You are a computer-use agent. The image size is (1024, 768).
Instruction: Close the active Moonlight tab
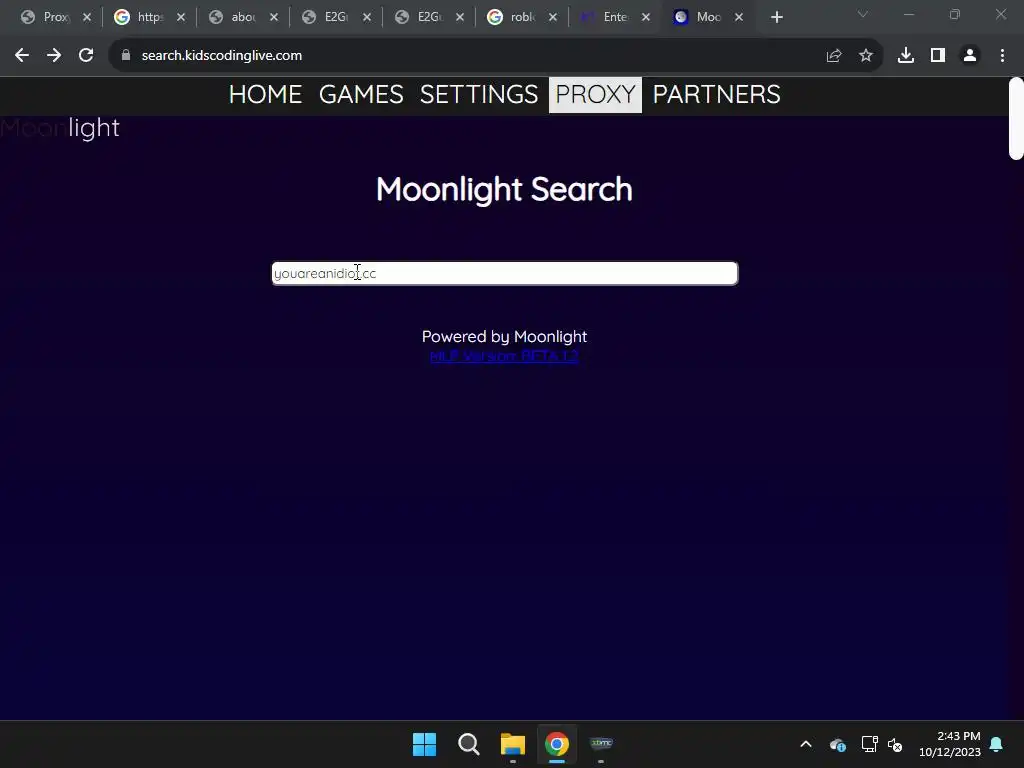tap(739, 17)
